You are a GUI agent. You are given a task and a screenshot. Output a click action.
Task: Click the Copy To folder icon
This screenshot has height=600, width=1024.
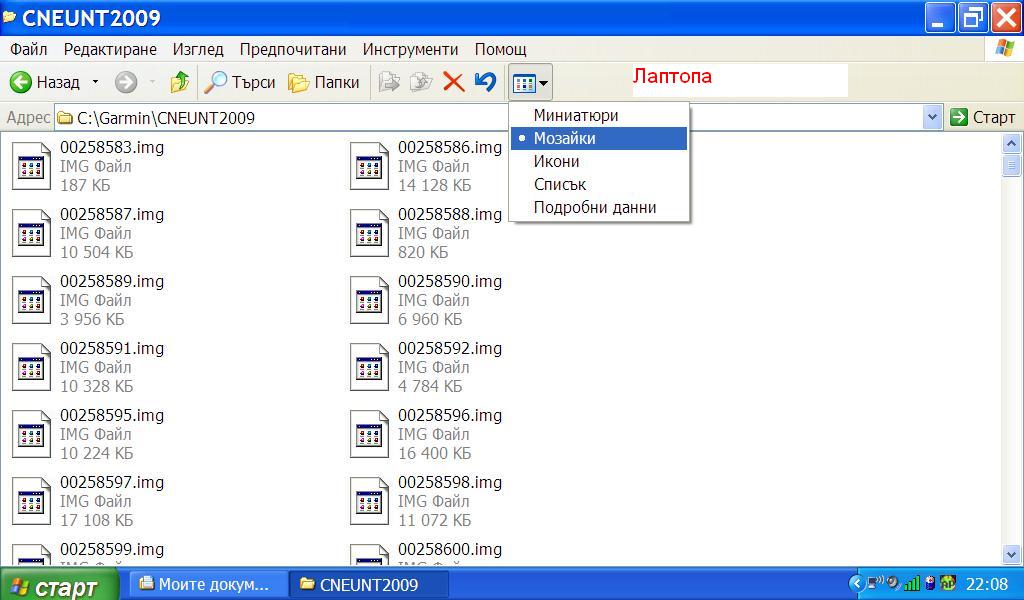point(421,82)
